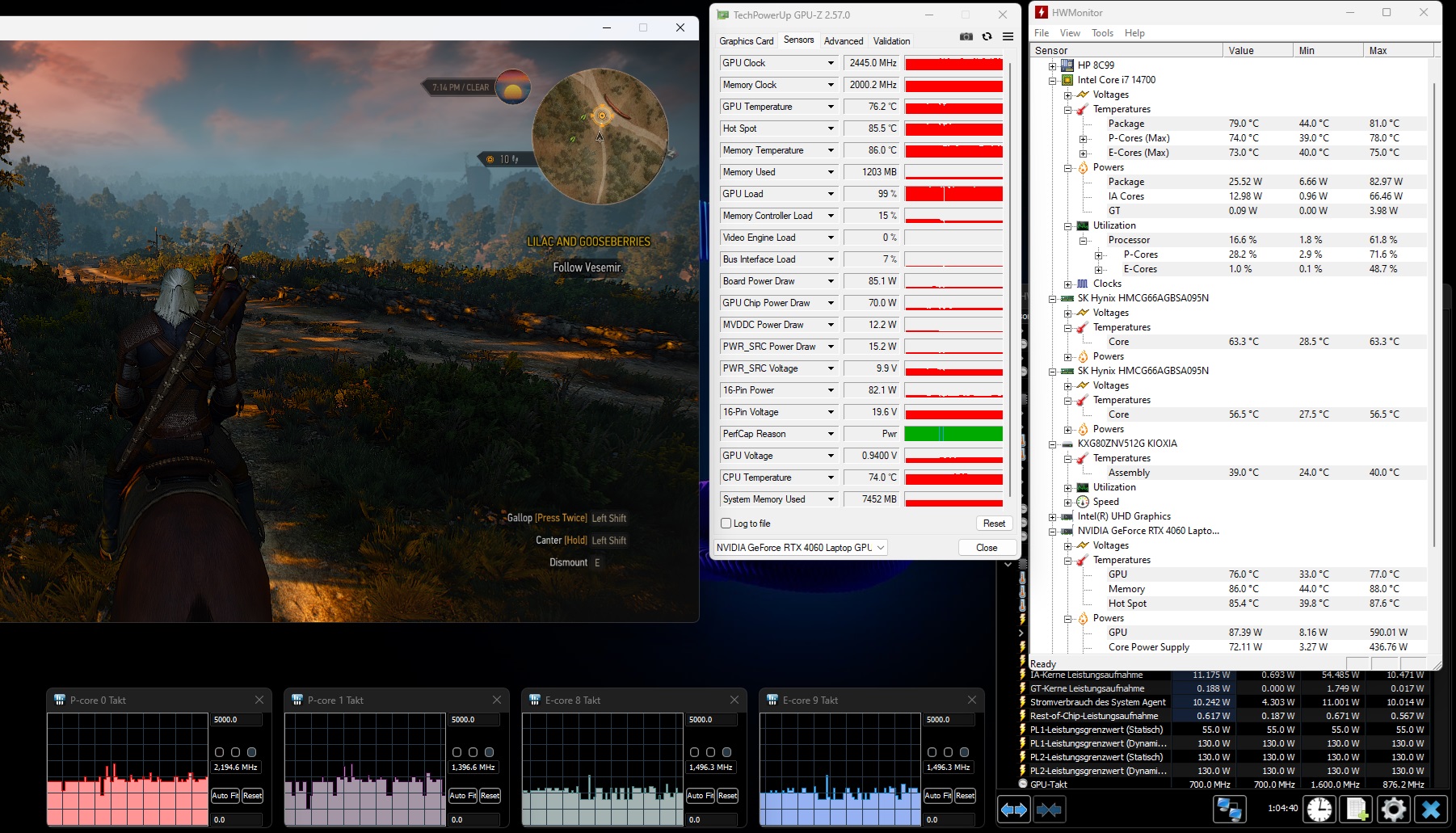Click the 0.0 minimum field in E-core 9 Takt
This screenshot has width=1456, height=833.
pyautogui.click(x=949, y=819)
